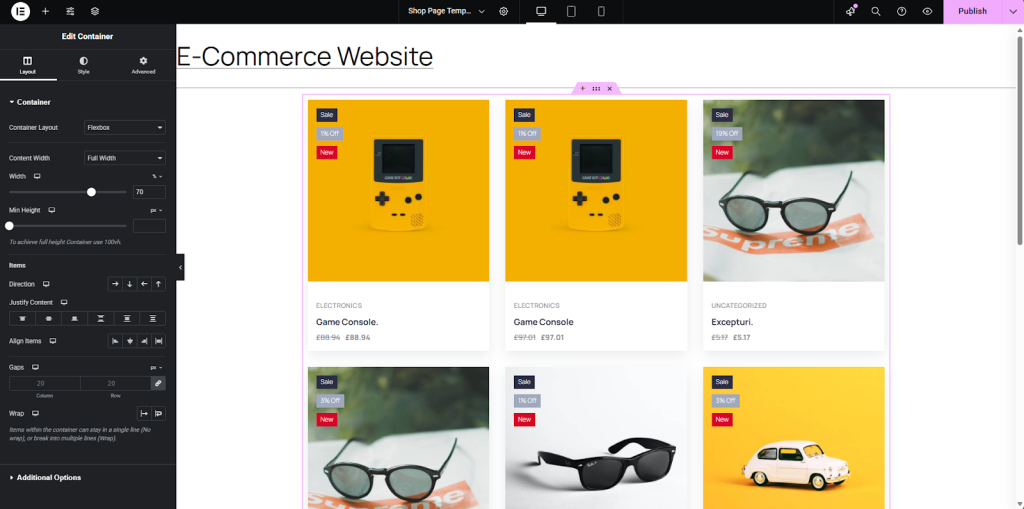Preview changes with the eye icon

tap(927, 11)
